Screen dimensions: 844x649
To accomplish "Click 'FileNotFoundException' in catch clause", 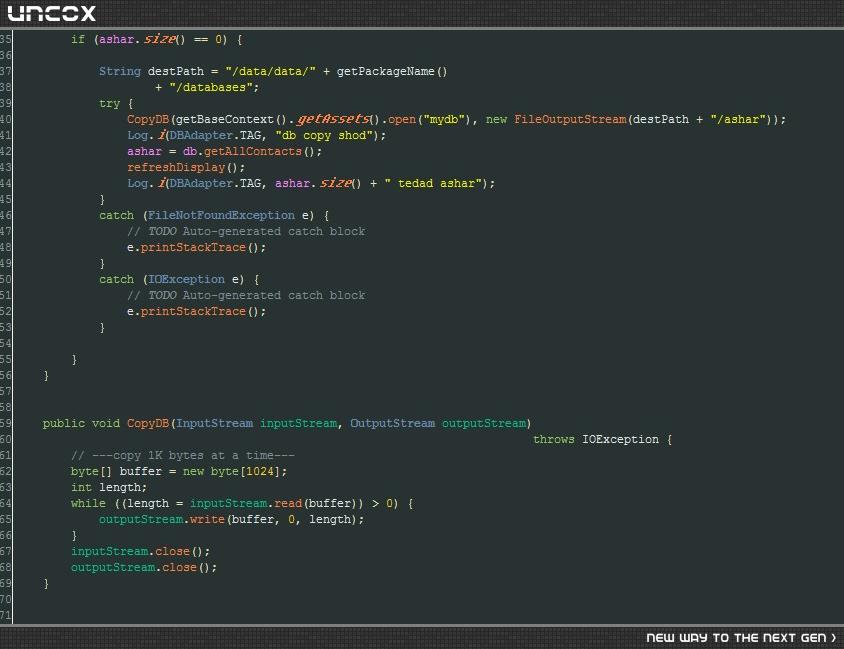I will tap(221, 215).
